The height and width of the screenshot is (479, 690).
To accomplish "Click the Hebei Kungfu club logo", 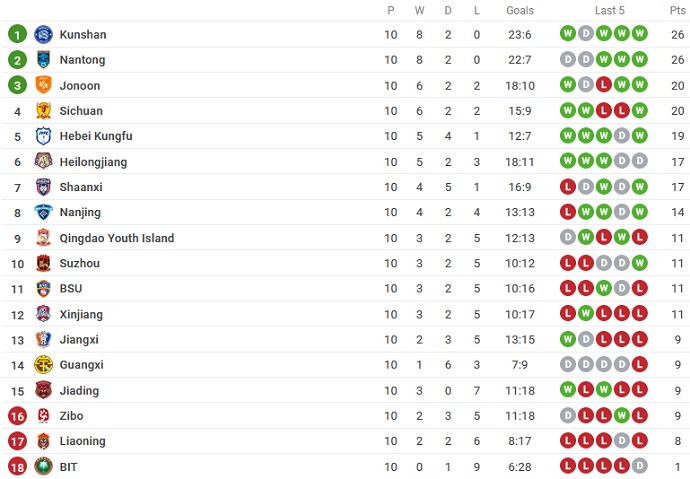I will click(43, 136).
